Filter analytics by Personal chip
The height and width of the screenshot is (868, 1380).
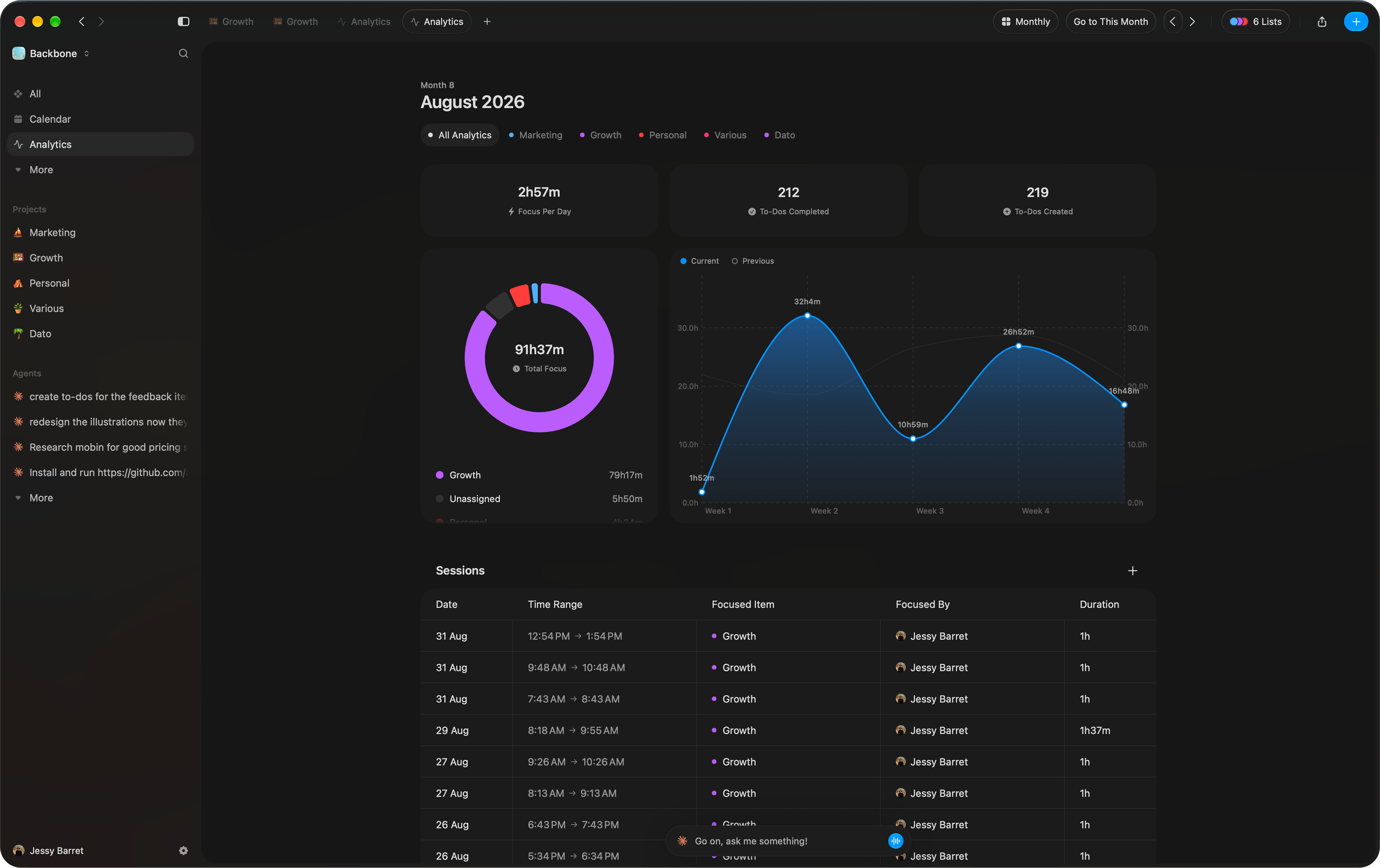pos(662,135)
